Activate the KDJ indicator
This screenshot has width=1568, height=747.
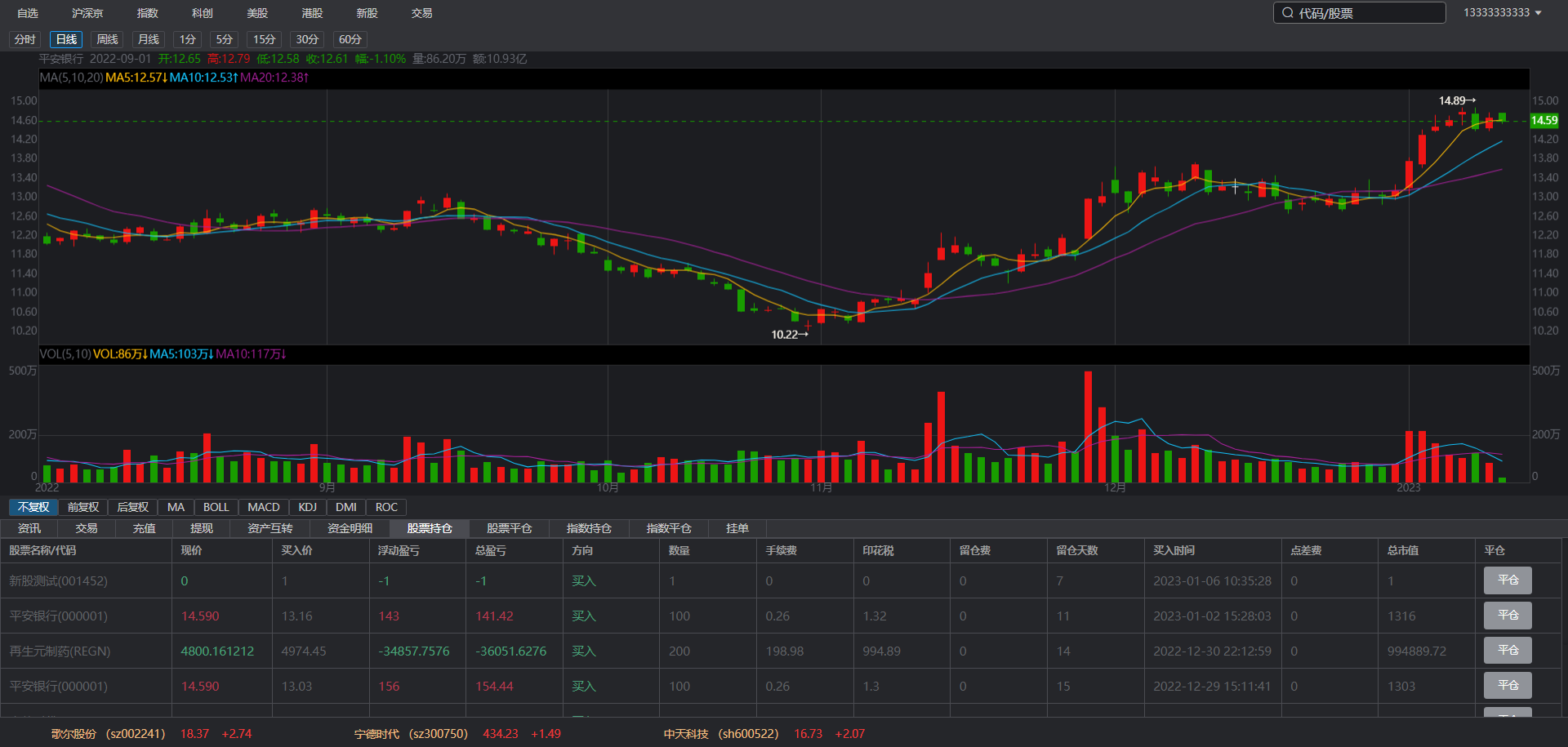(307, 507)
